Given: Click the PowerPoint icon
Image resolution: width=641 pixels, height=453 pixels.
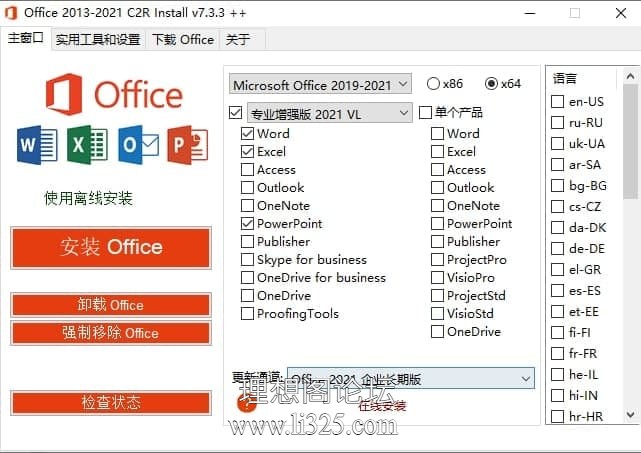Looking at the screenshot, I should [x=188, y=145].
